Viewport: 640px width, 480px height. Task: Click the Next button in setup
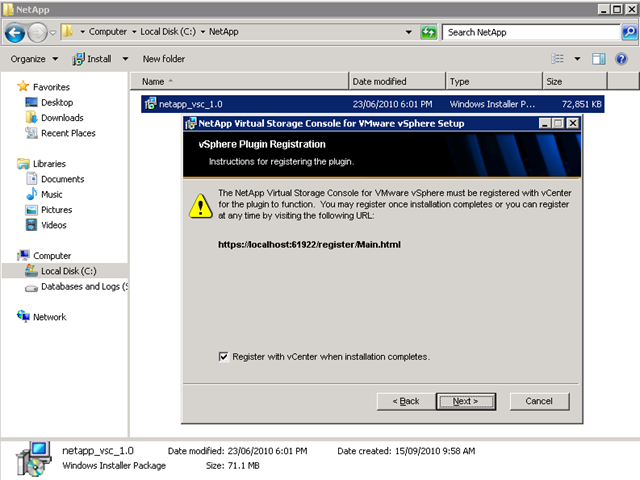[466, 401]
